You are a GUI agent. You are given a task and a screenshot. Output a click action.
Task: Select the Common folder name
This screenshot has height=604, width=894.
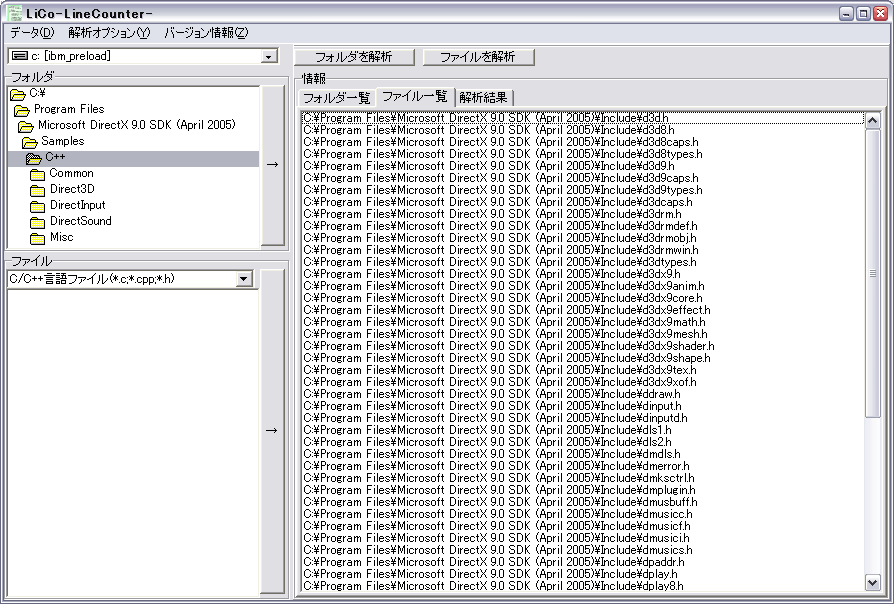click(71, 173)
